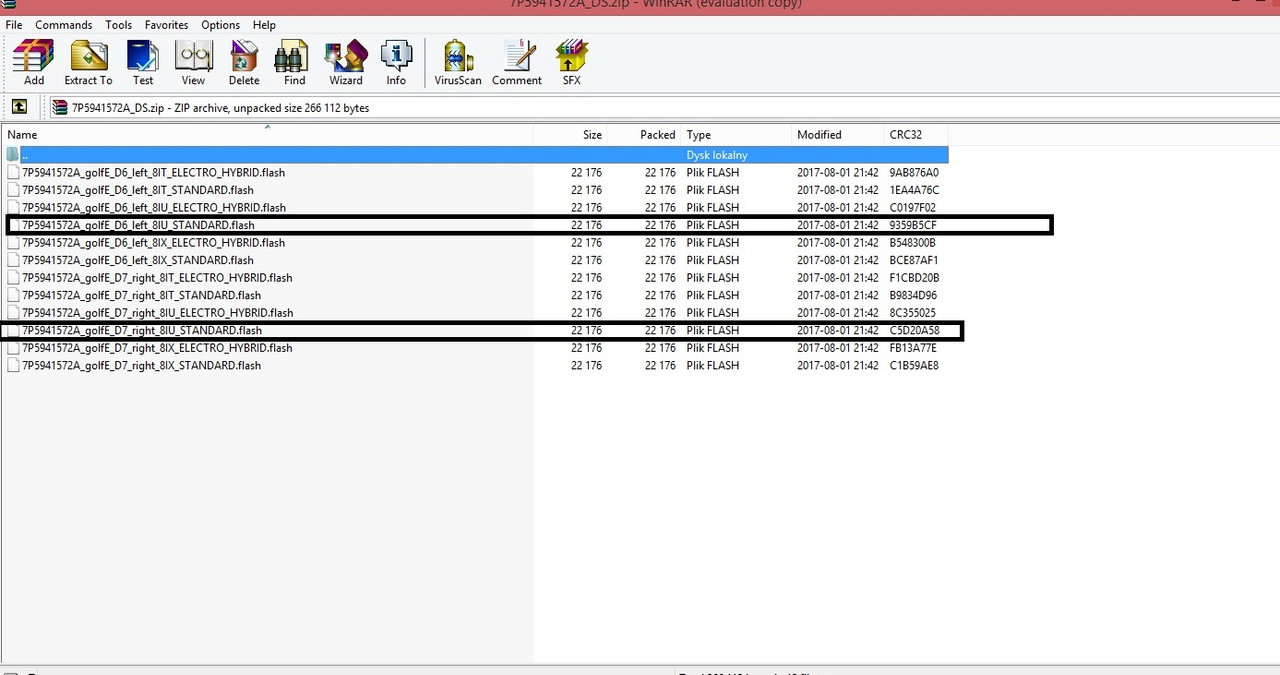Sort by Packed column header

point(645,135)
